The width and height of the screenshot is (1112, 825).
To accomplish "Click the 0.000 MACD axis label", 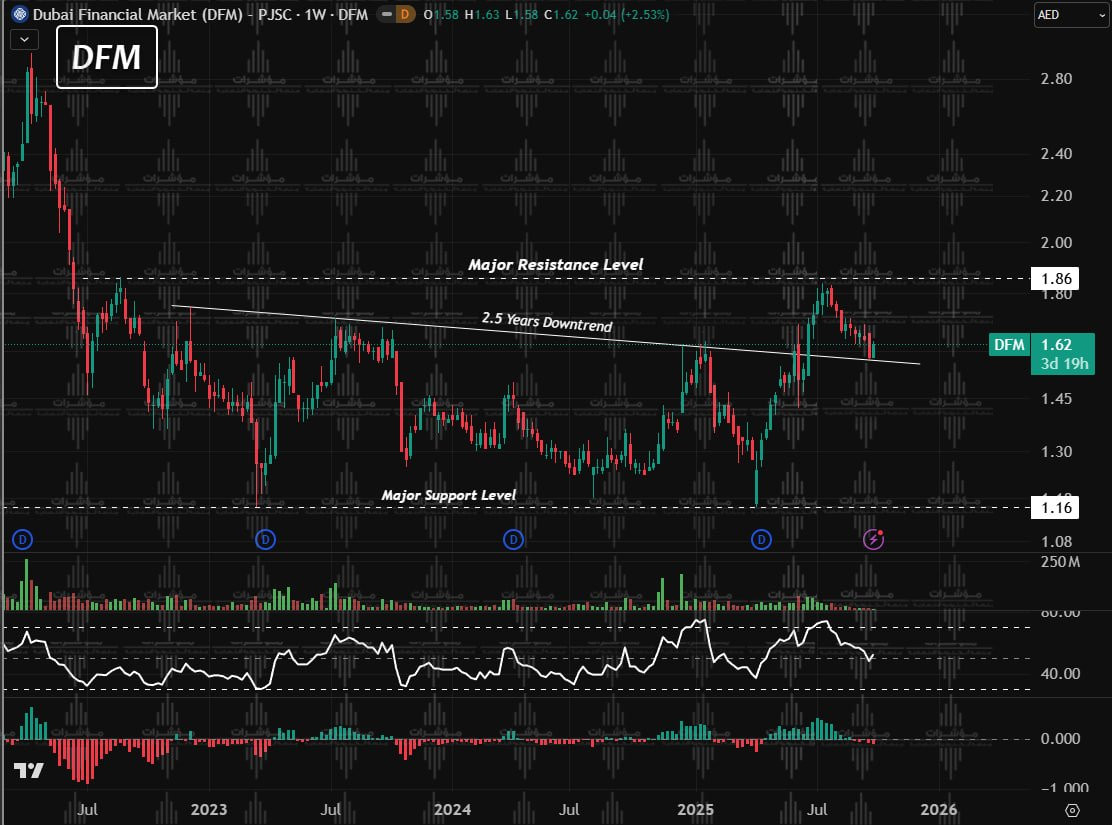I will tap(1060, 739).
